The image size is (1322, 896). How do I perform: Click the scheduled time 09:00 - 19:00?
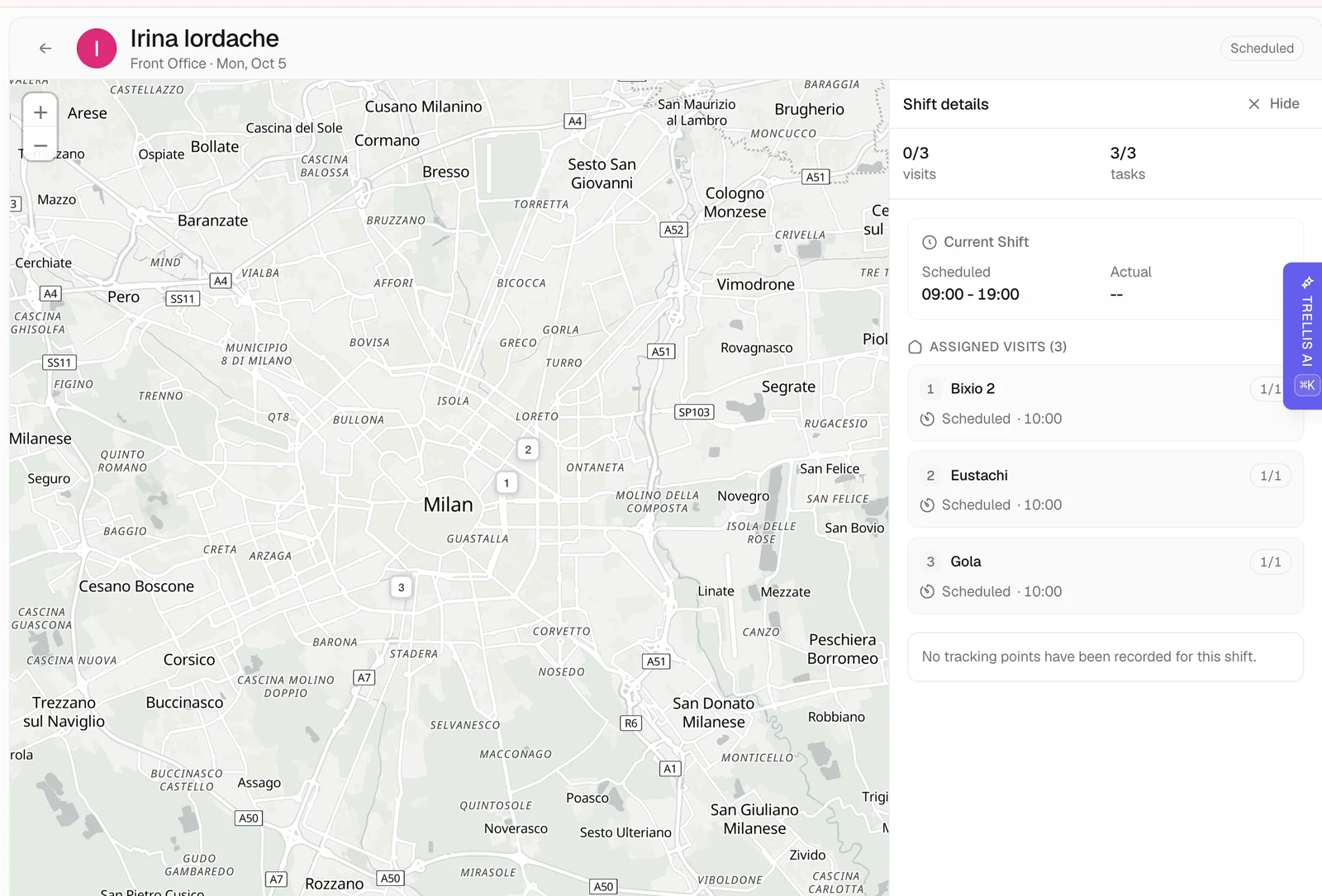pos(970,295)
